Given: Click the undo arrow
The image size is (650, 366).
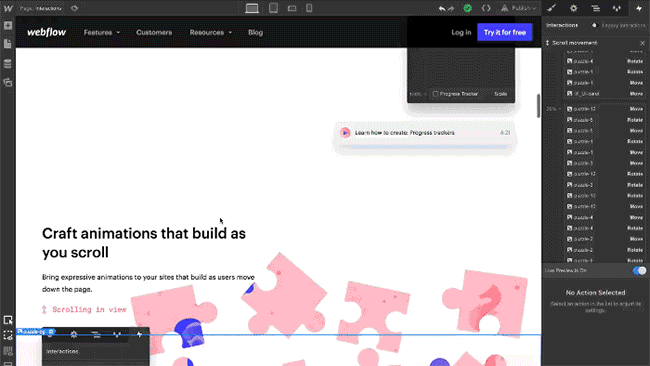Looking at the screenshot, I should click(x=442, y=8).
